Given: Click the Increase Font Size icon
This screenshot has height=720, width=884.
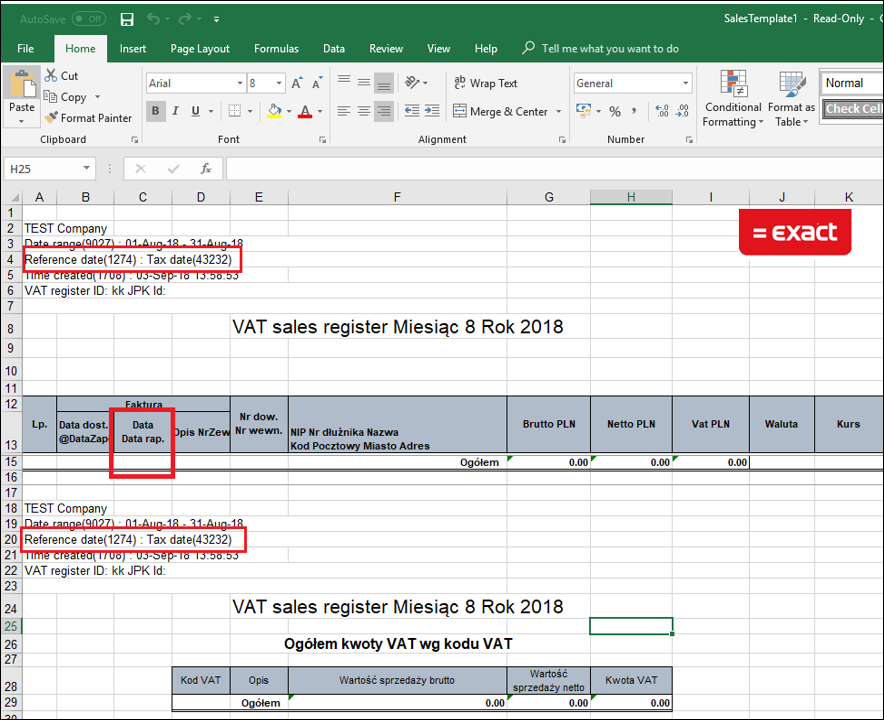Looking at the screenshot, I should (298, 84).
